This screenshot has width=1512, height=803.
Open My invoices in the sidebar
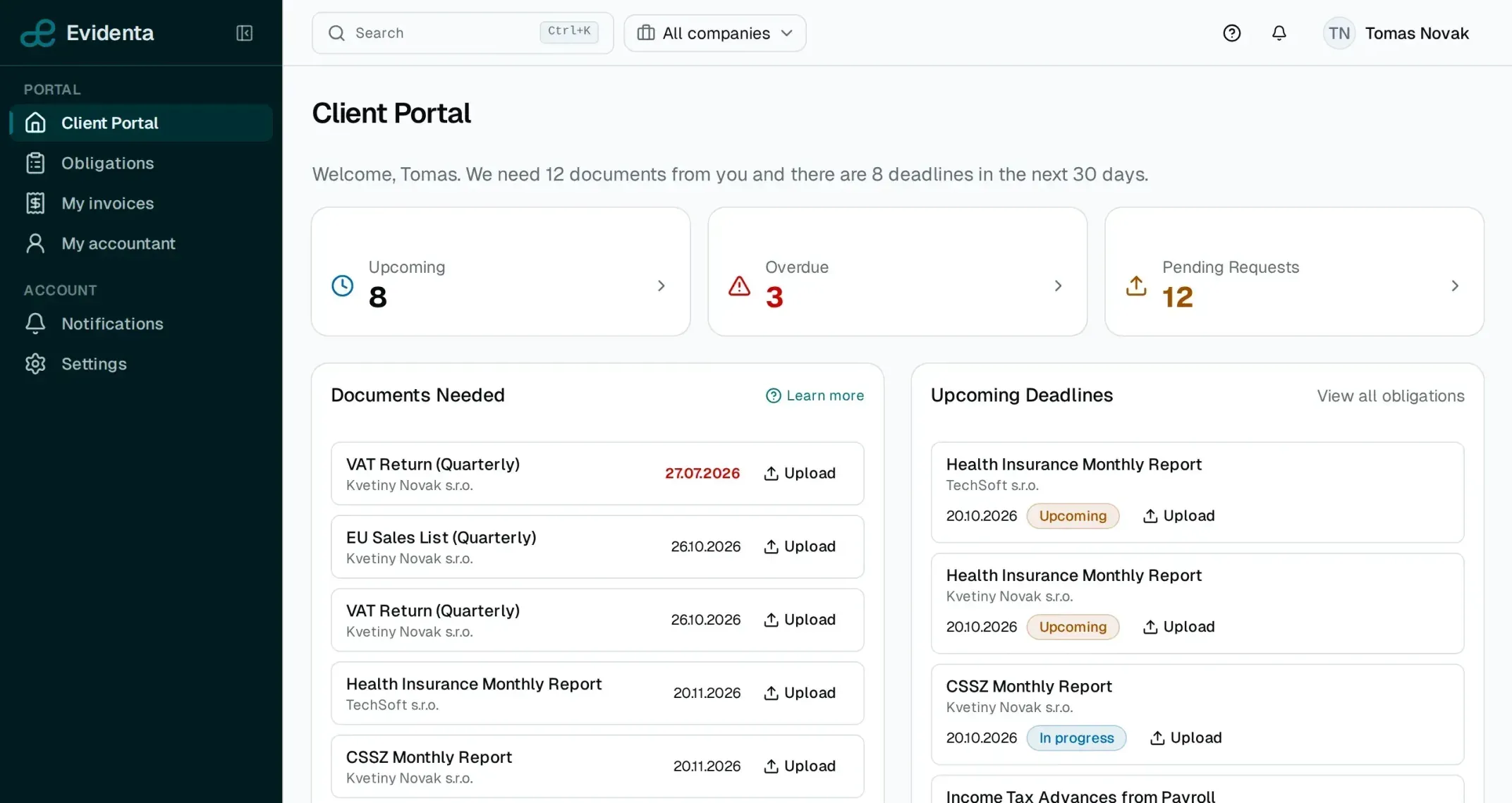point(141,203)
